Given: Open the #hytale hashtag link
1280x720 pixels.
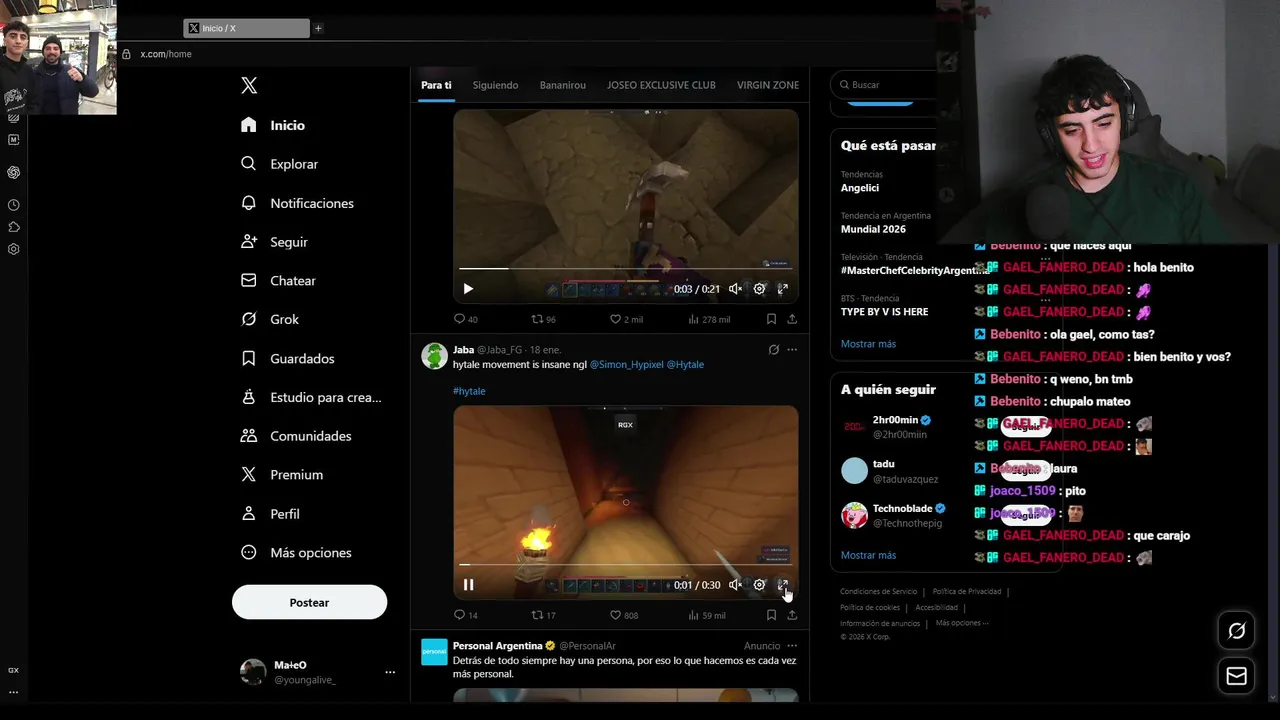Looking at the screenshot, I should point(469,391).
